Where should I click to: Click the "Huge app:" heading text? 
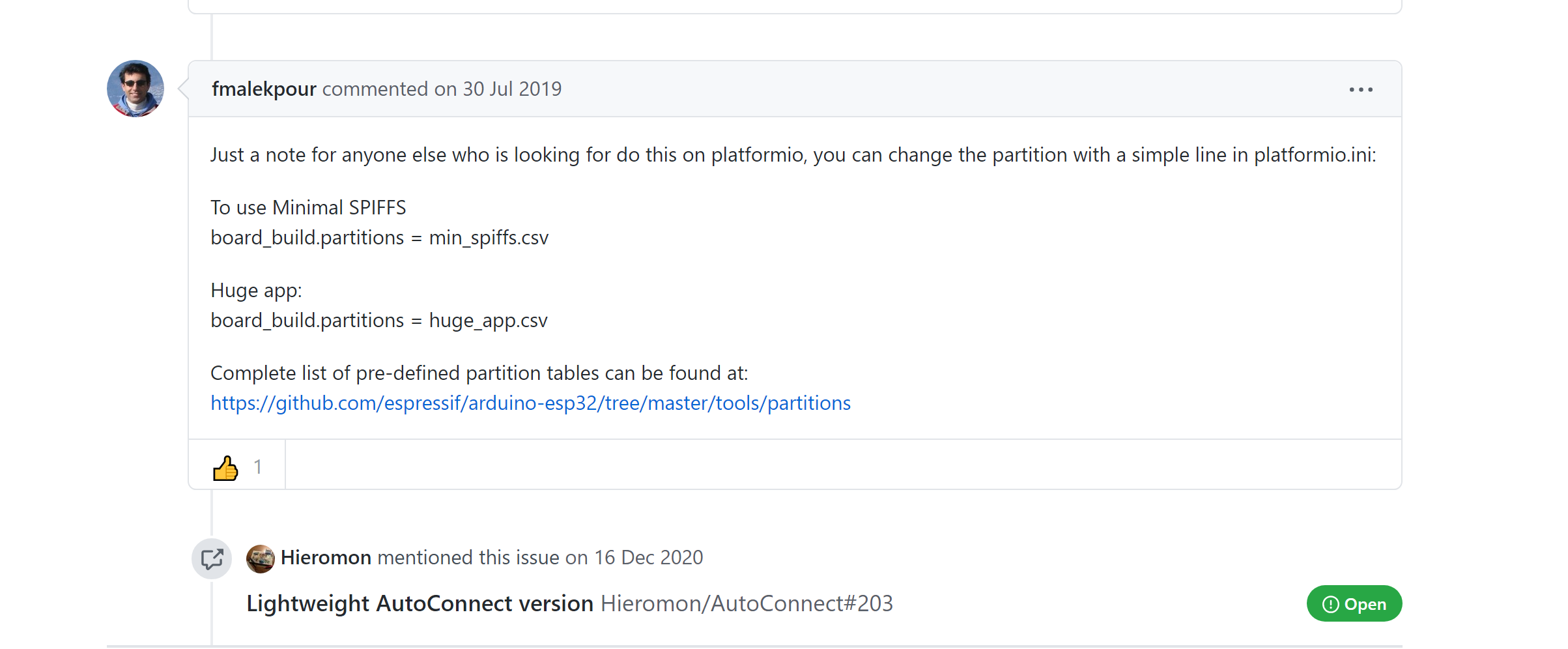coord(256,291)
